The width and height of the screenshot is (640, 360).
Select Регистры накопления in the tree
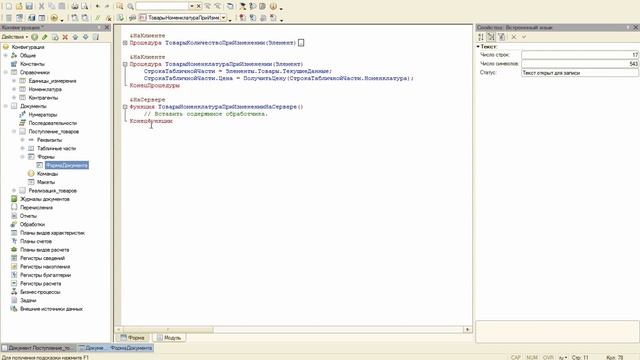pos(45,267)
